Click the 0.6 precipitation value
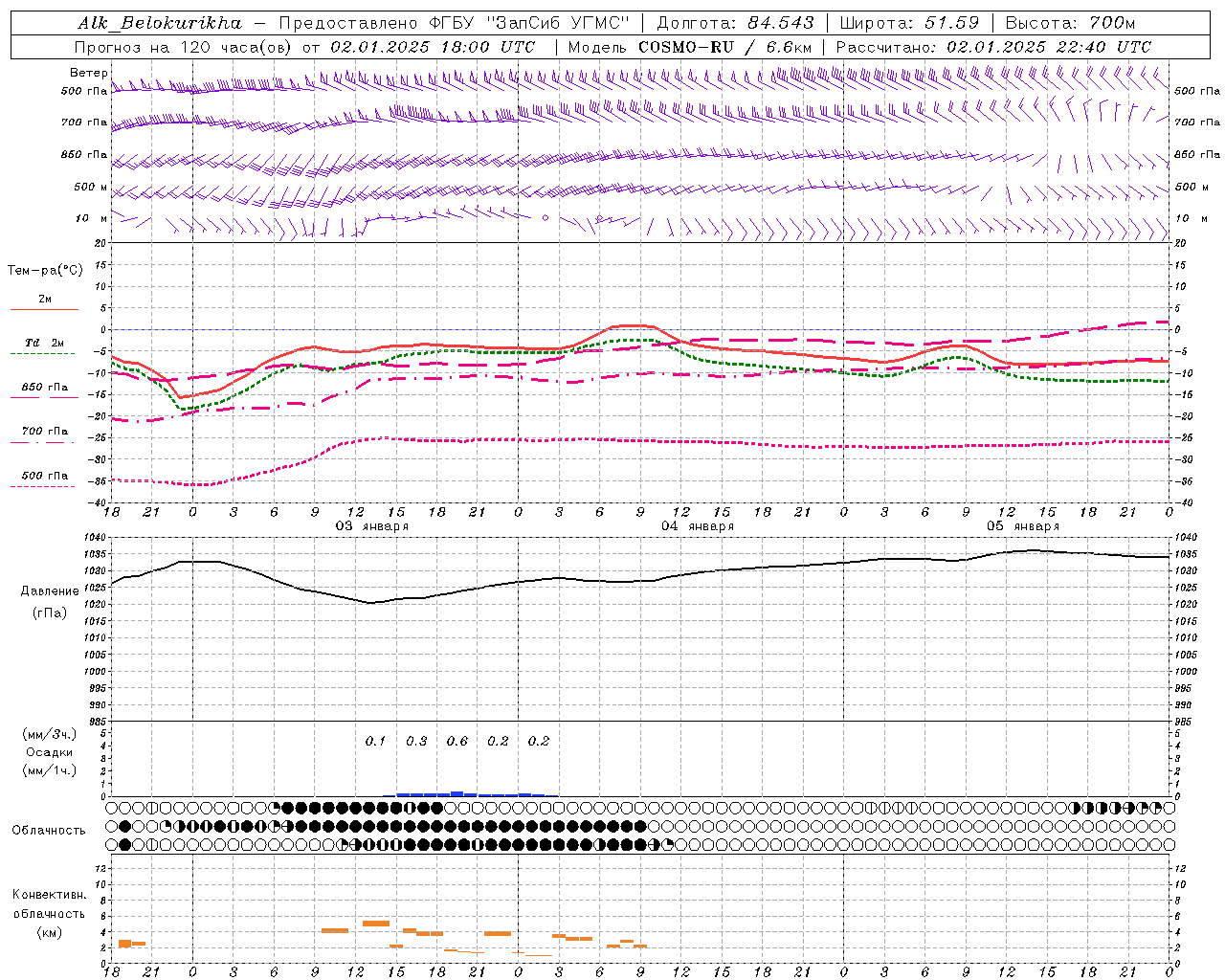 tap(457, 741)
